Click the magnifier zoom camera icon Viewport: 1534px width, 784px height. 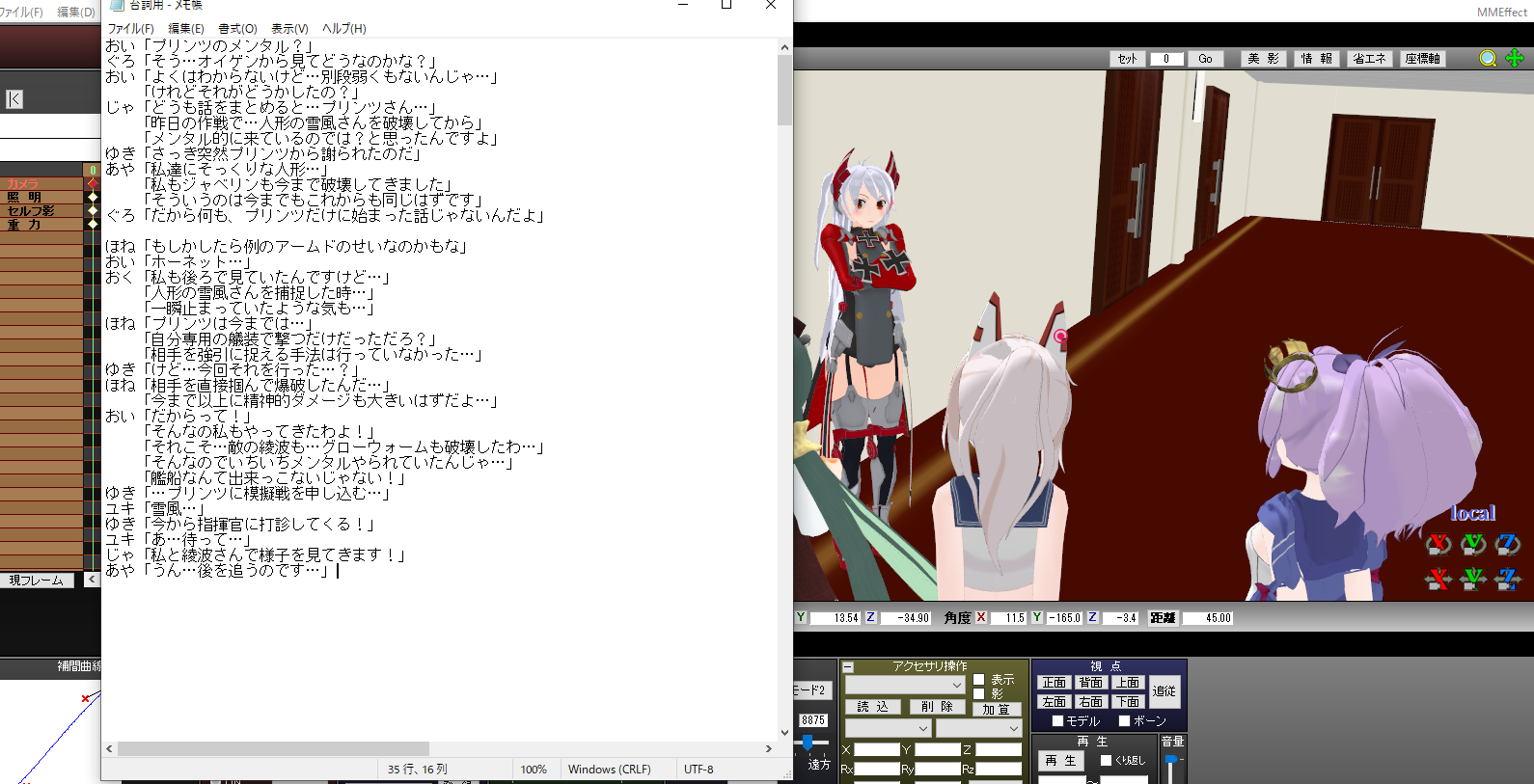coord(1488,59)
